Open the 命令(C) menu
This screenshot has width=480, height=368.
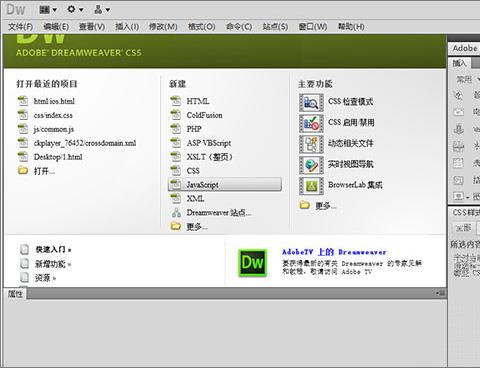(x=239, y=27)
